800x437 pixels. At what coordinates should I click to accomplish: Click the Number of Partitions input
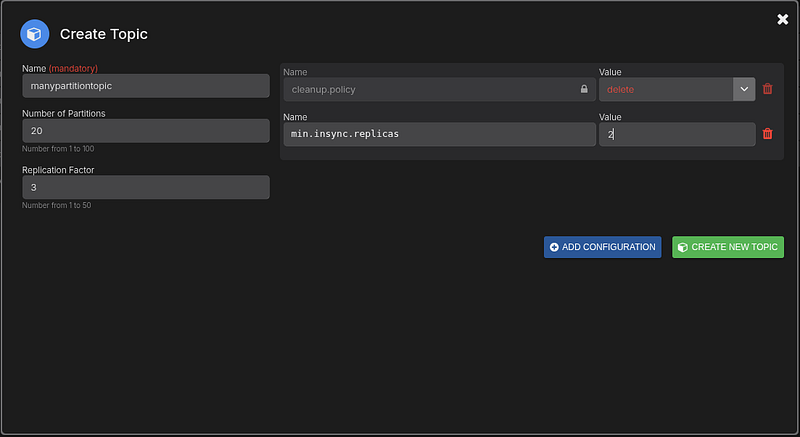(146, 131)
